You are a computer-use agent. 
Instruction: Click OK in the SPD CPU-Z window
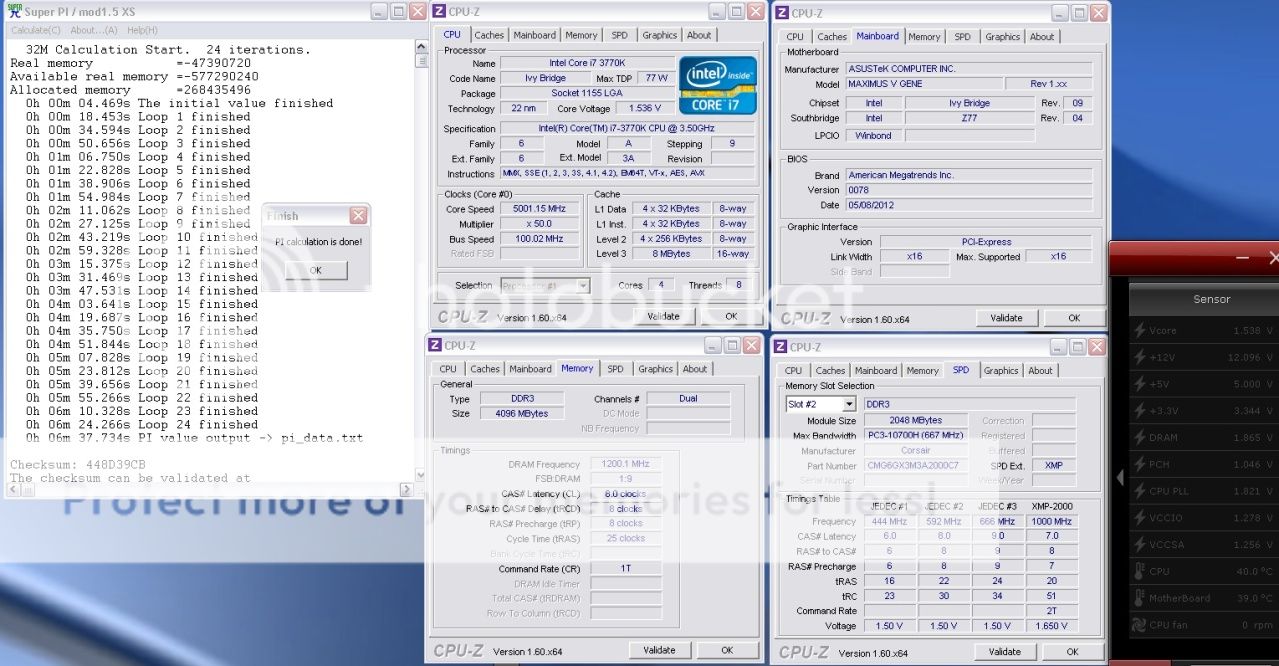click(1073, 651)
